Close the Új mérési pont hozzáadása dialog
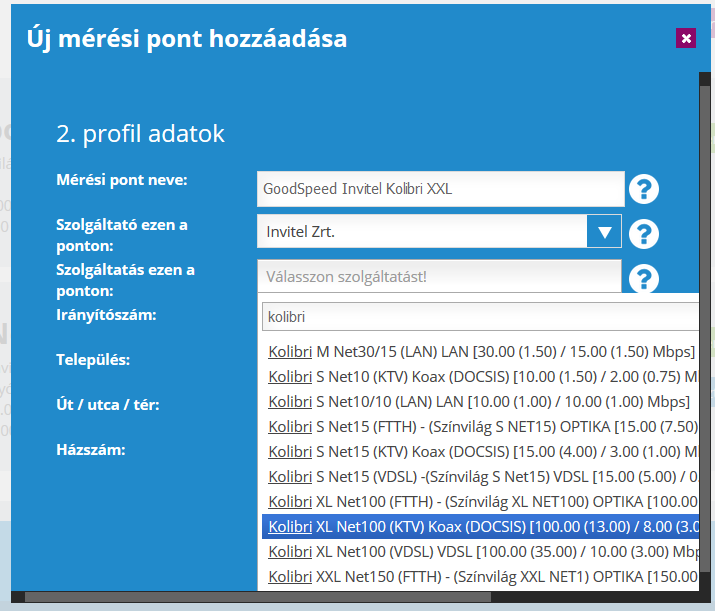Screen dimensions: 715x611 click(x=686, y=38)
